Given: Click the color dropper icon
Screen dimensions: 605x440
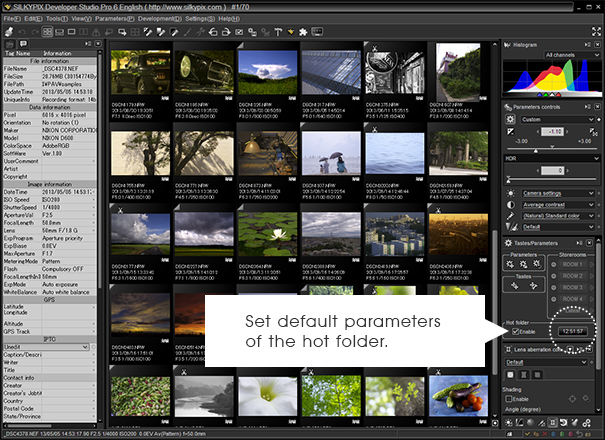Looking at the screenshot, I should pos(510,216).
